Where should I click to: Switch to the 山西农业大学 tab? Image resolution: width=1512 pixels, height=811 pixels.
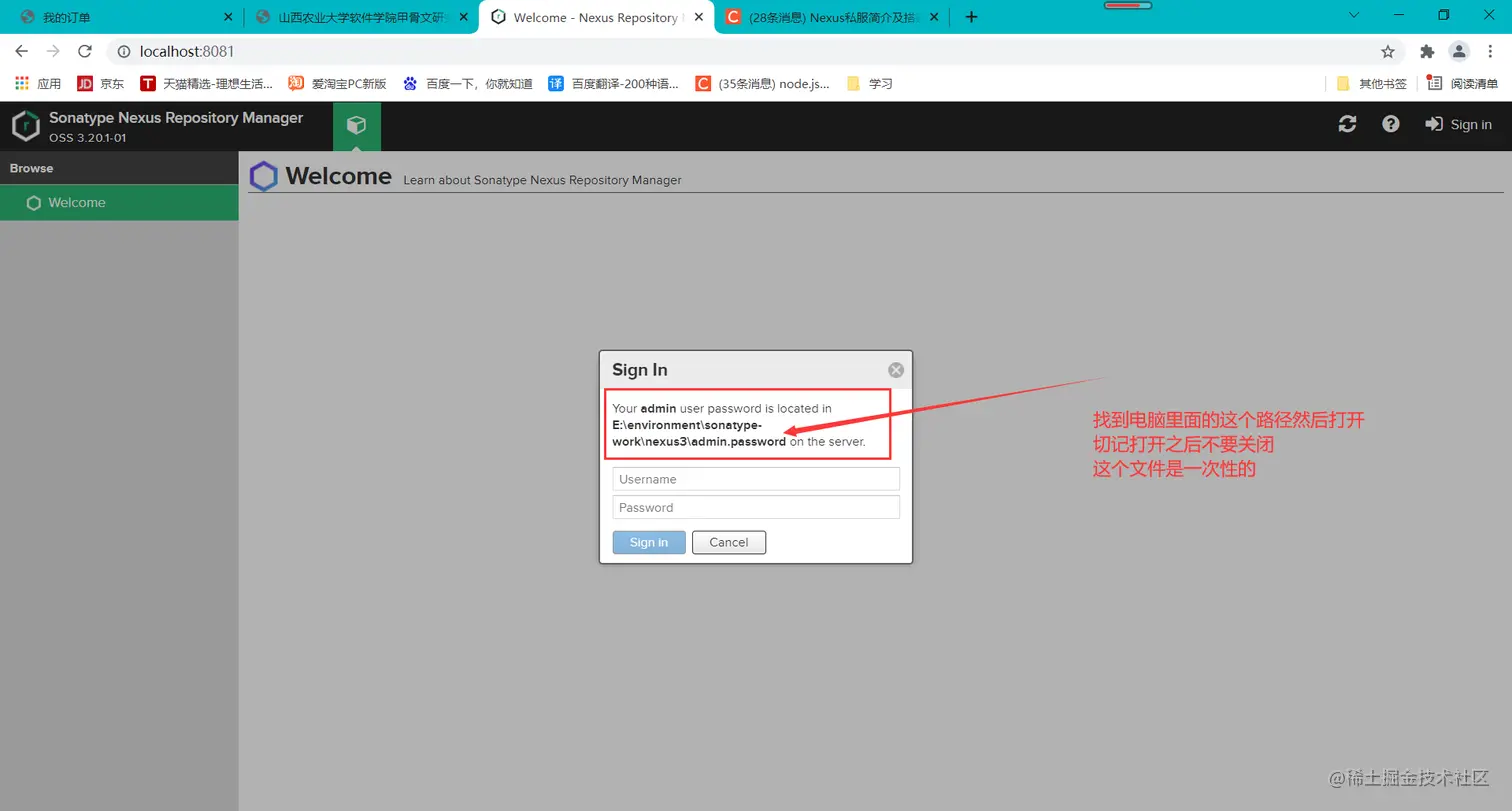click(x=362, y=17)
